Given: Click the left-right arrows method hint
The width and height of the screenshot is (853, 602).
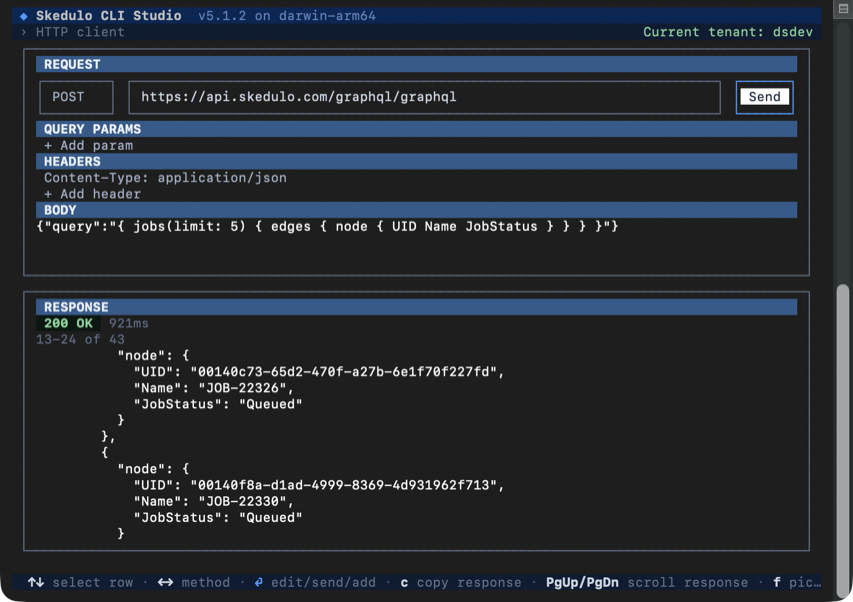Looking at the screenshot, I should point(194,582).
